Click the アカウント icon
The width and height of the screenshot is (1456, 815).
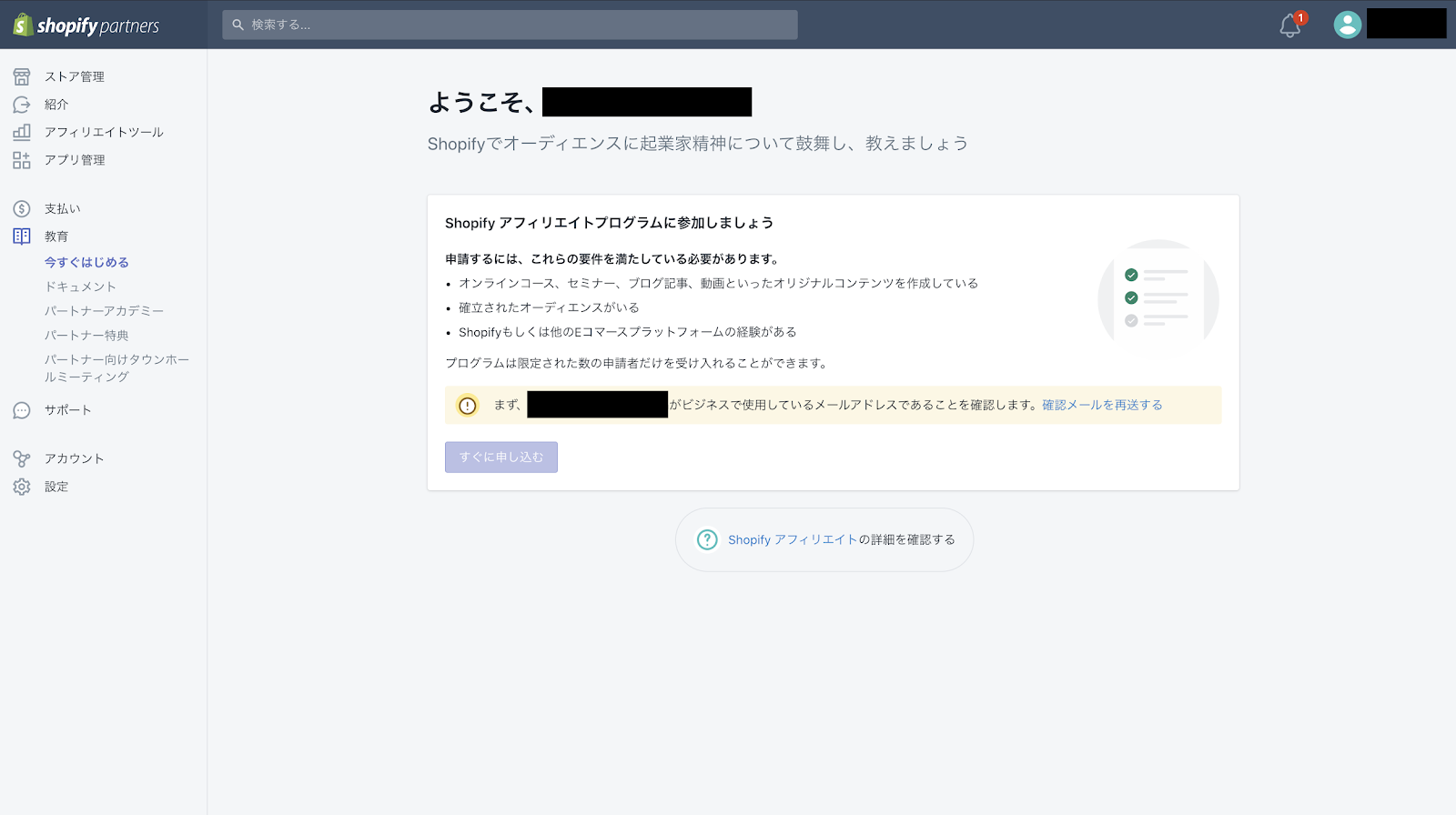click(x=22, y=458)
